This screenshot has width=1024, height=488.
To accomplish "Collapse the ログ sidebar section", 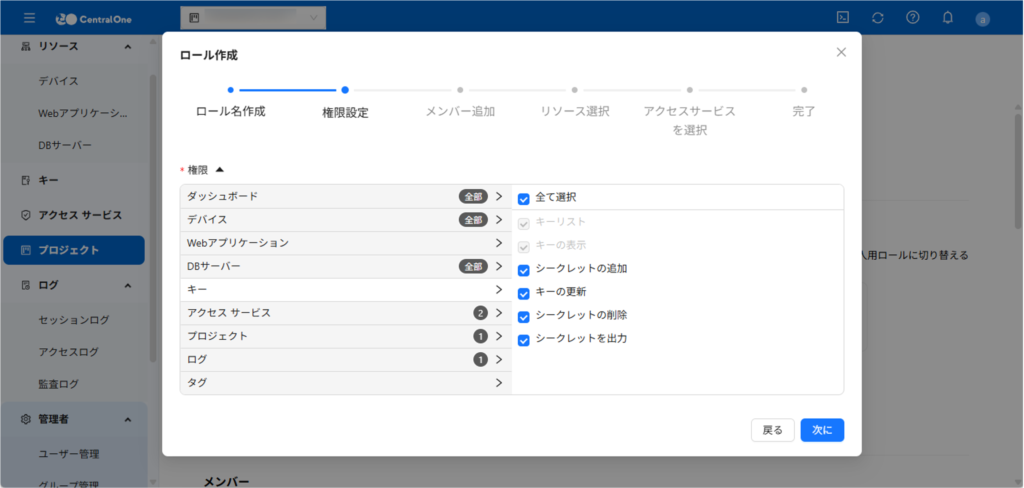I will coord(128,285).
